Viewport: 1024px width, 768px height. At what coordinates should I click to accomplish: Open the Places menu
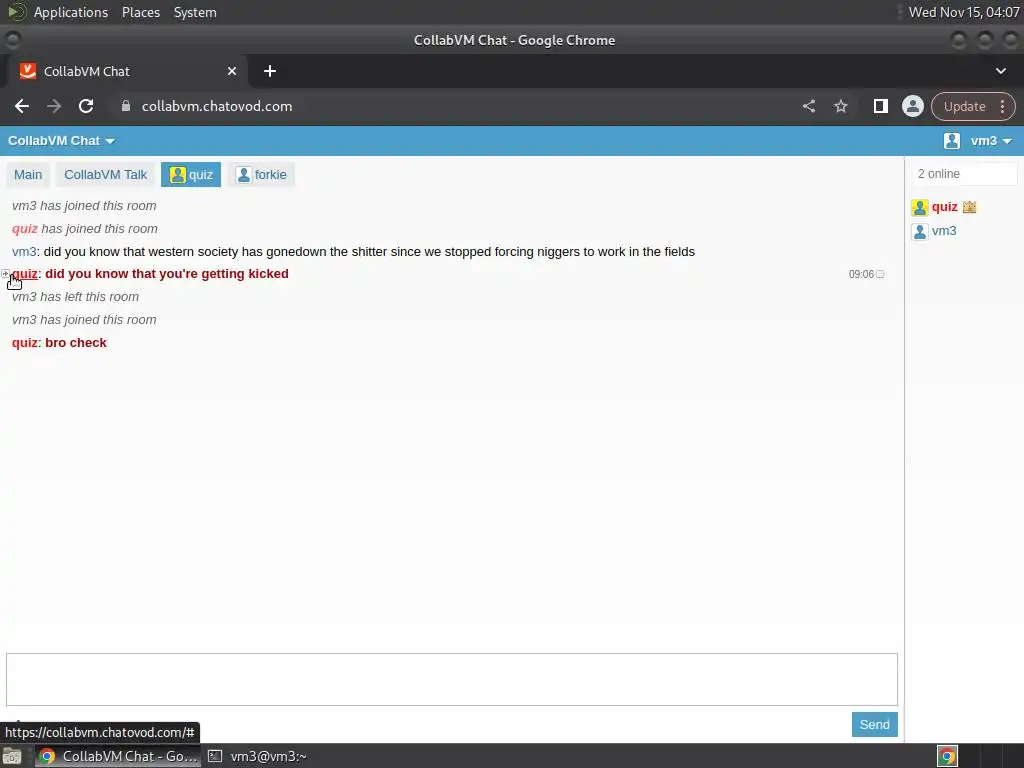(141, 12)
